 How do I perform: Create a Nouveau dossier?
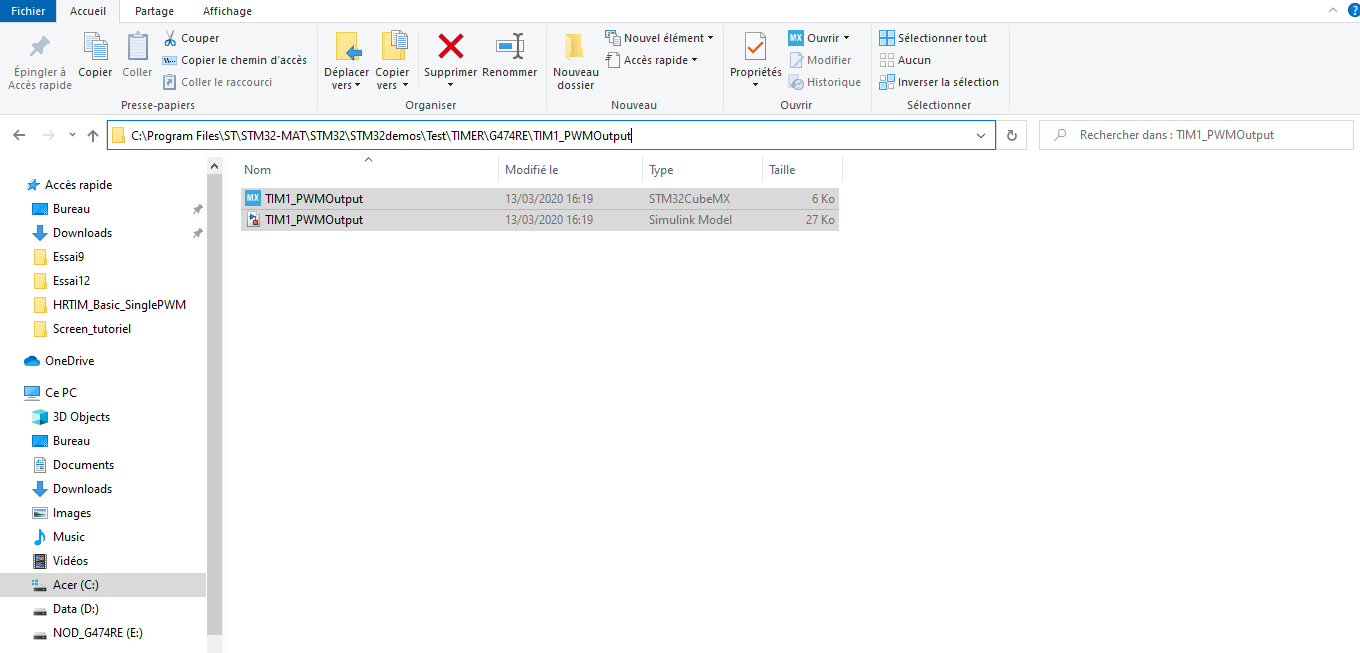(575, 62)
